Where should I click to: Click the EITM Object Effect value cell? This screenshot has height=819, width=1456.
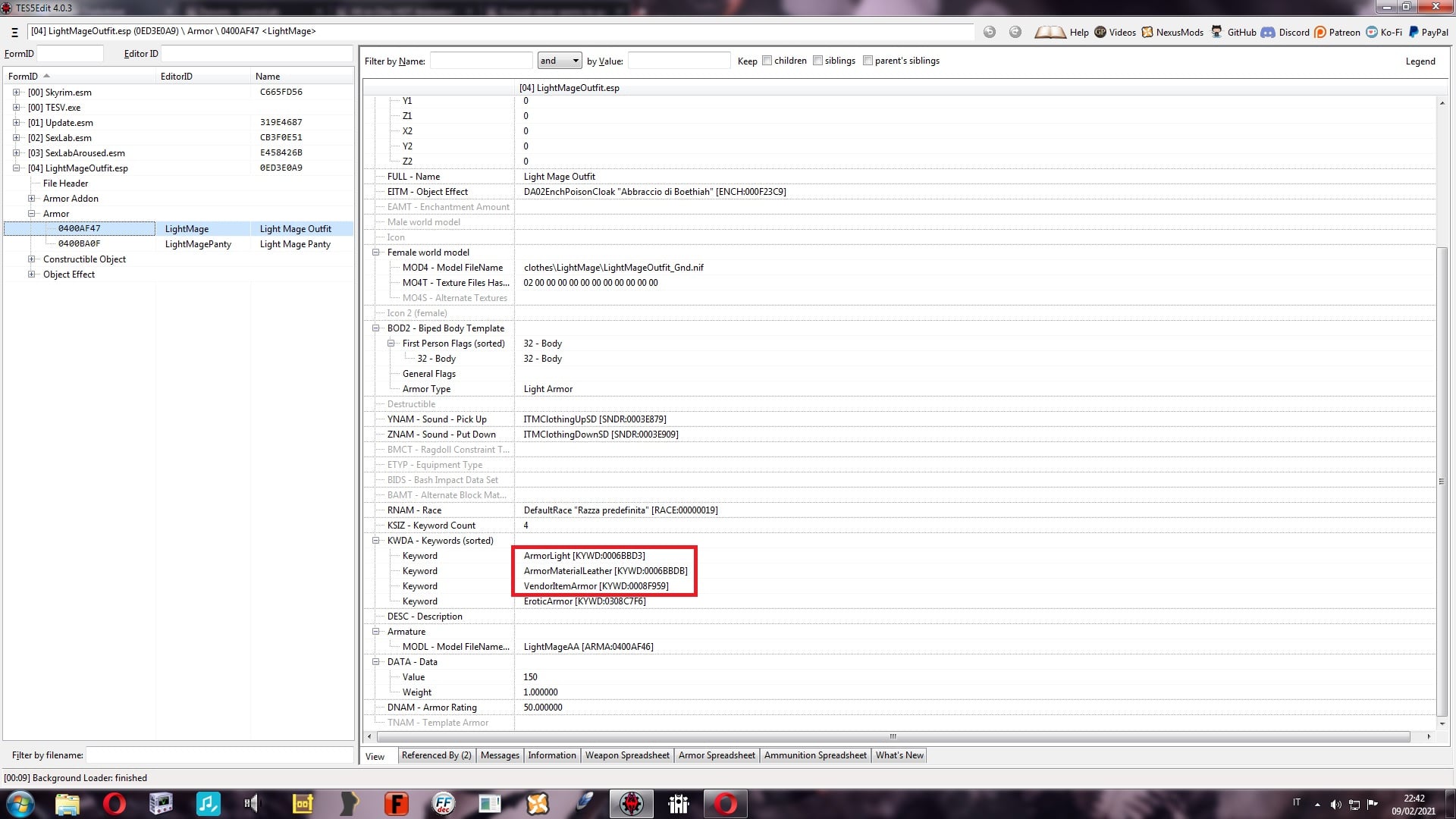coord(975,192)
